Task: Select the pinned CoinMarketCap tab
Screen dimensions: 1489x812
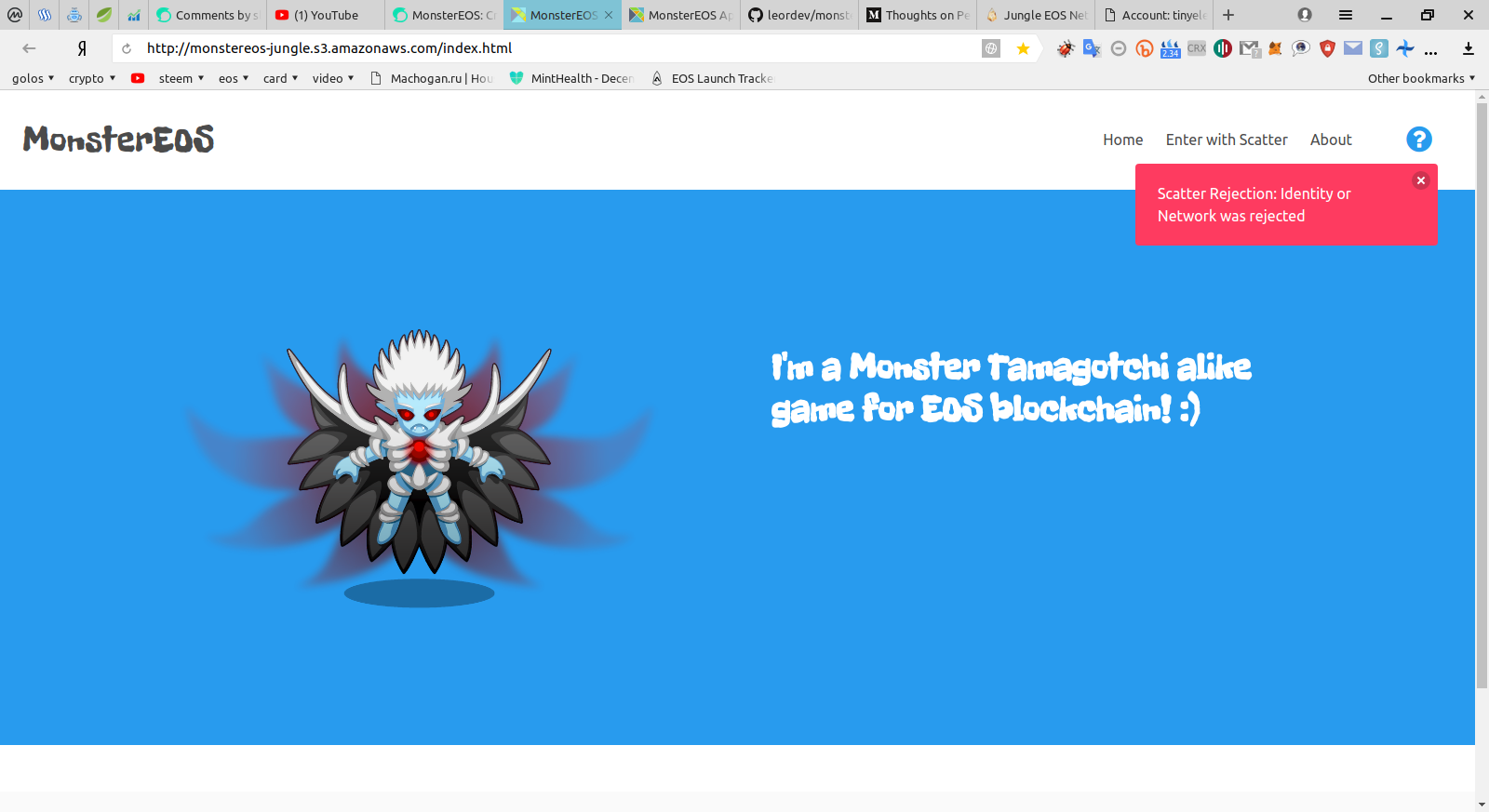Action: 15,15
